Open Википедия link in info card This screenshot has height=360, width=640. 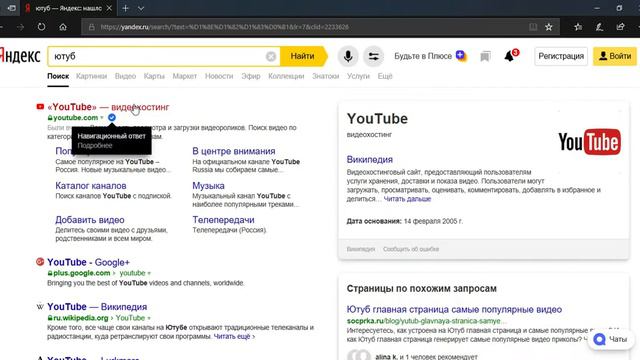pos(369,160)
